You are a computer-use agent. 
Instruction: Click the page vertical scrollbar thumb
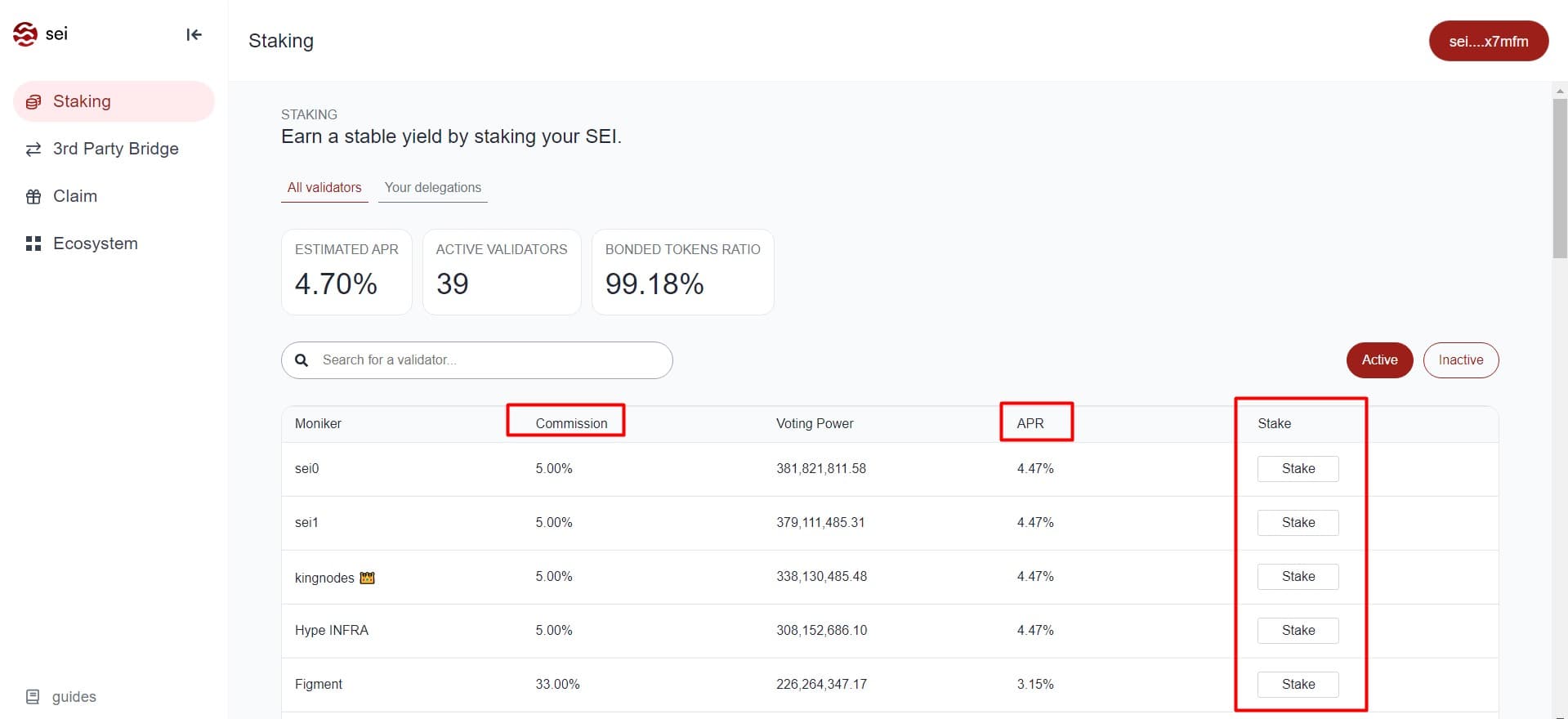coord(1560,178)
